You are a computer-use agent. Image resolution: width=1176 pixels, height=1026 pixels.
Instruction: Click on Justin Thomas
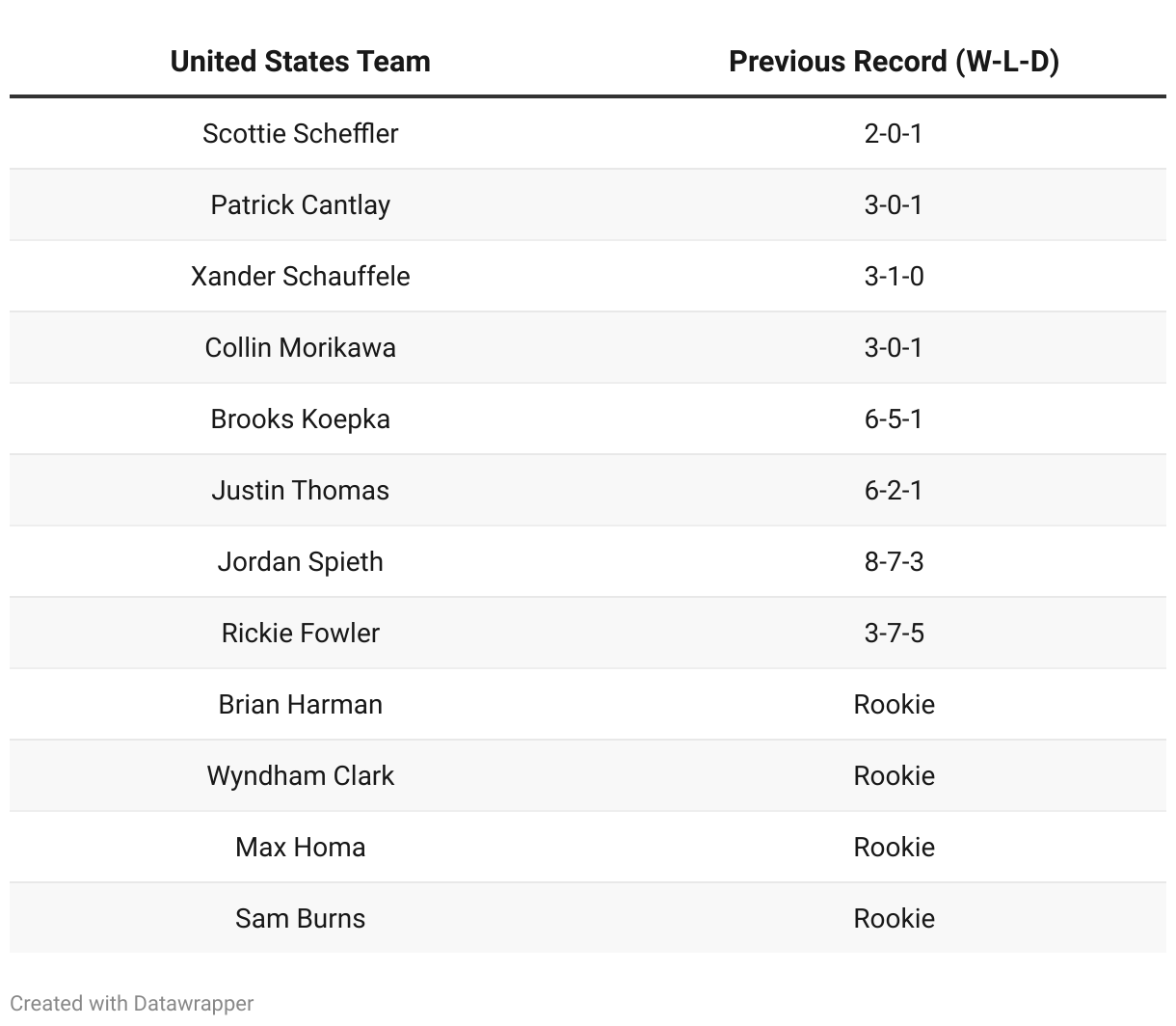click(x=300, y=490)
